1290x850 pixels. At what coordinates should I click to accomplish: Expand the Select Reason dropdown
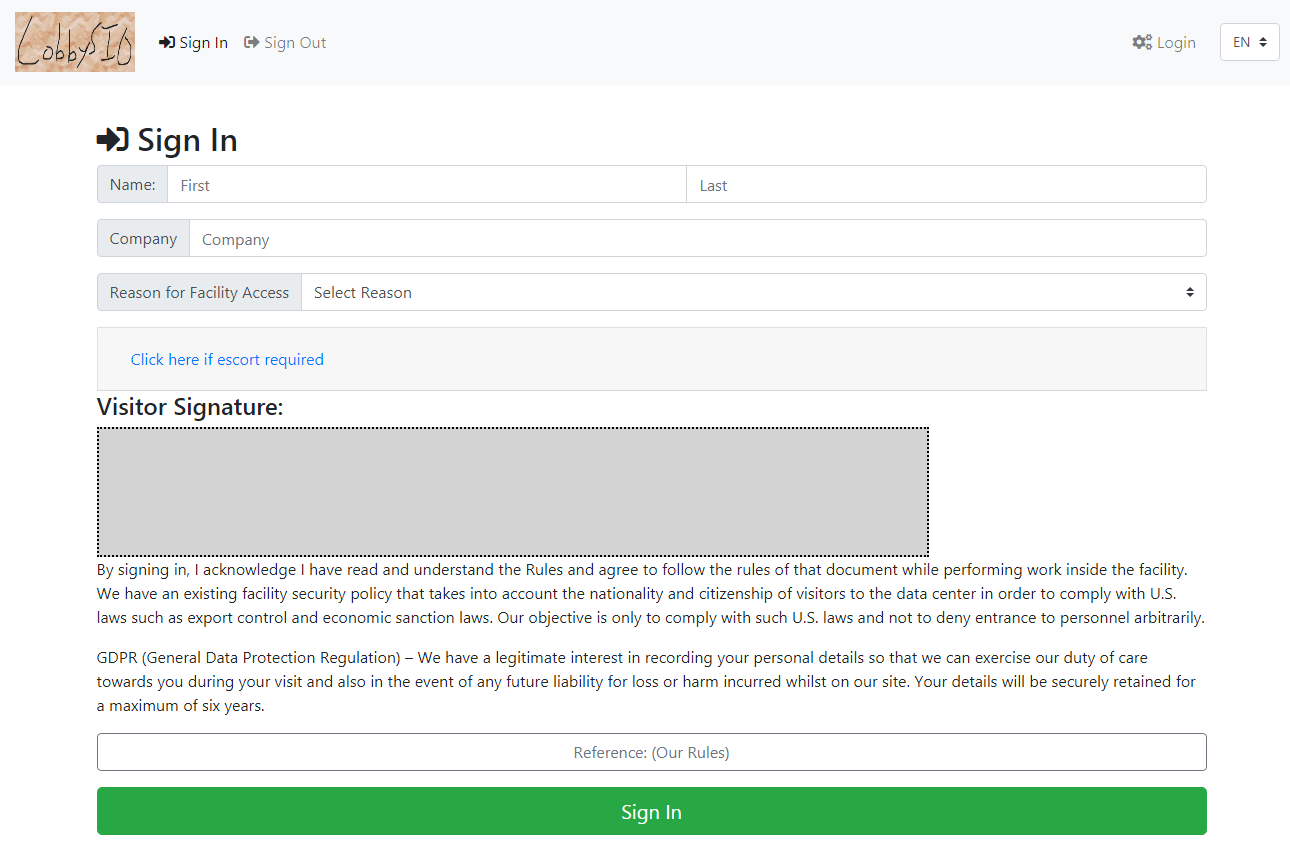[x=740, y=292]
